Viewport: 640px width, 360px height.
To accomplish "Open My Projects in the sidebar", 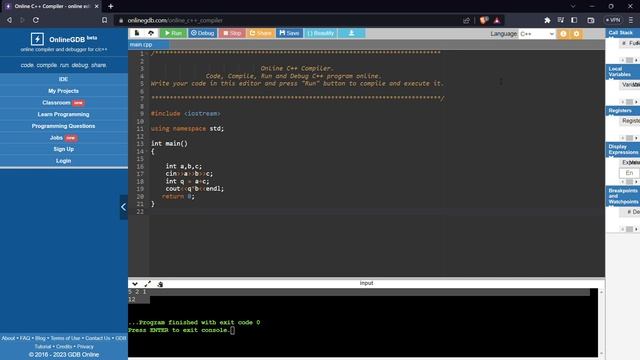I will click(x=63, y=91).
